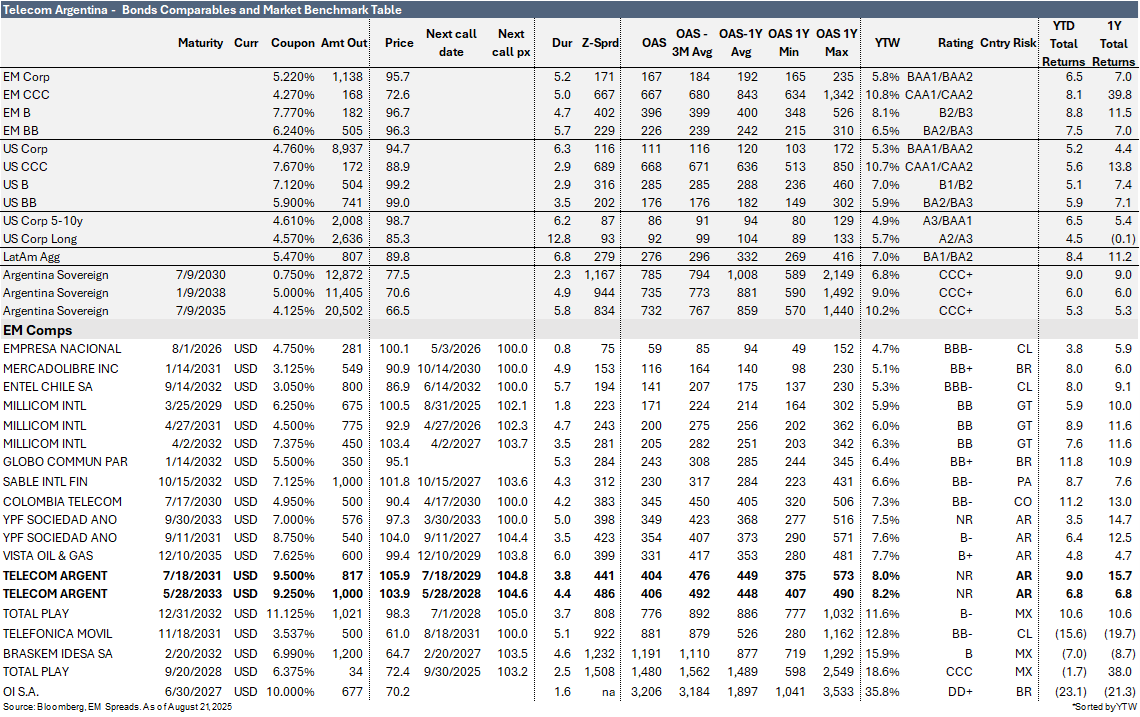This screenshot has height=717, width=1140.
Task: Select the 'BRASKEM IDESA SA' row name
Action: (x=57, y=654)
